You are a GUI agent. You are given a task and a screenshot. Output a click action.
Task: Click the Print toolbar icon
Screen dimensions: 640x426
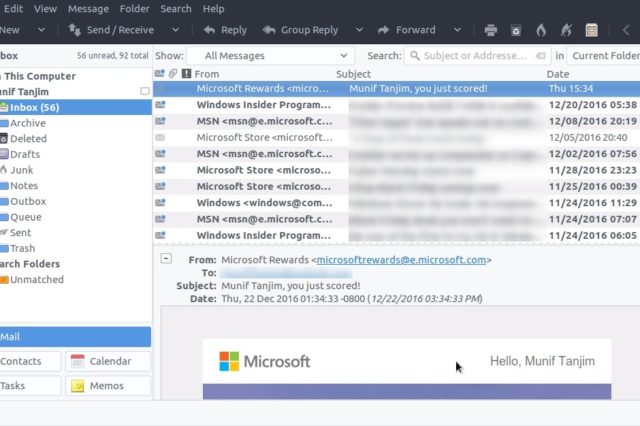tap(491, 30)
